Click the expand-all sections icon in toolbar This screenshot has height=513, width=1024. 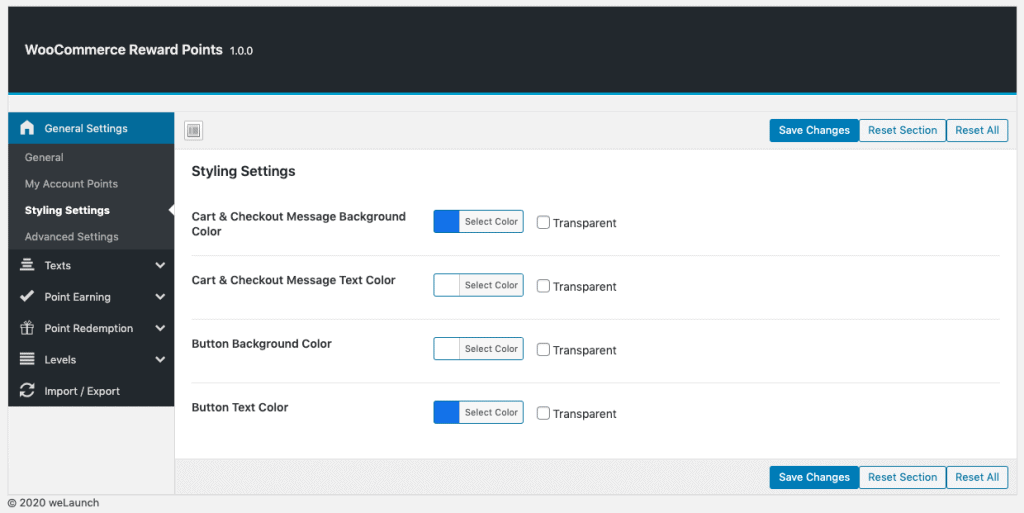tap(193, 131)
